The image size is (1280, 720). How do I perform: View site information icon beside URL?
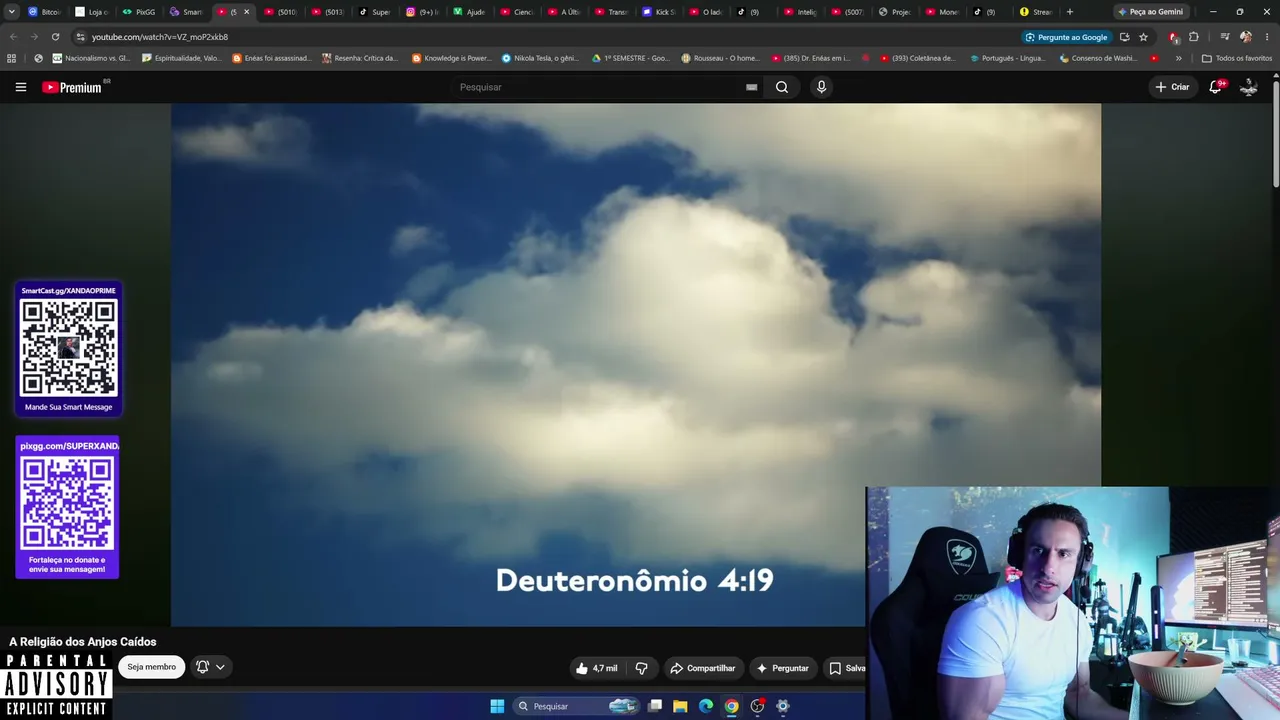80,37
